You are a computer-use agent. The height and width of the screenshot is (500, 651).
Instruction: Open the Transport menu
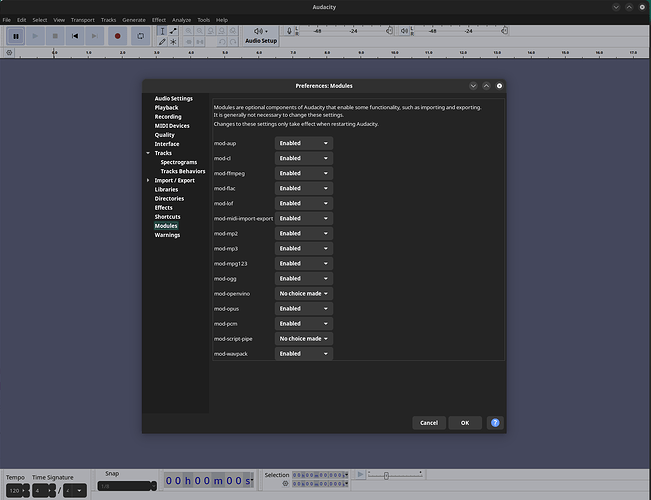[x=83, y=20]
